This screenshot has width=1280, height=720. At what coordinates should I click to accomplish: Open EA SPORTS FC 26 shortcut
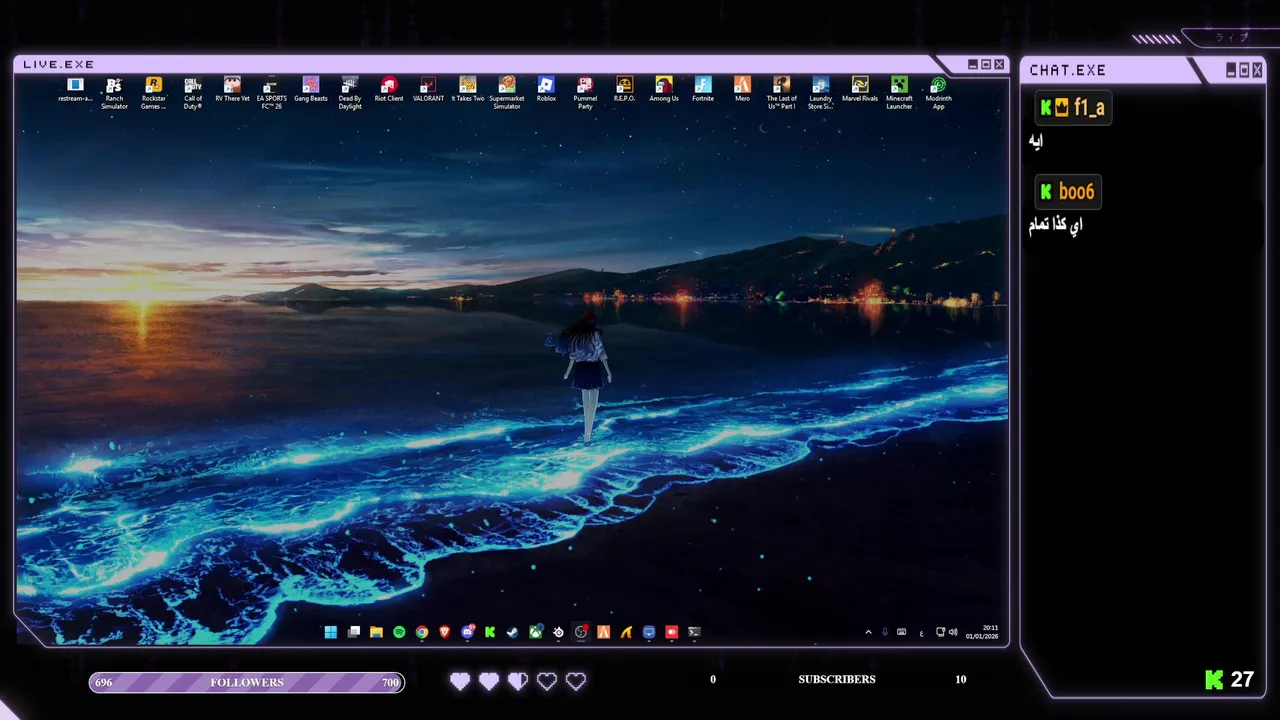point(271,93)
